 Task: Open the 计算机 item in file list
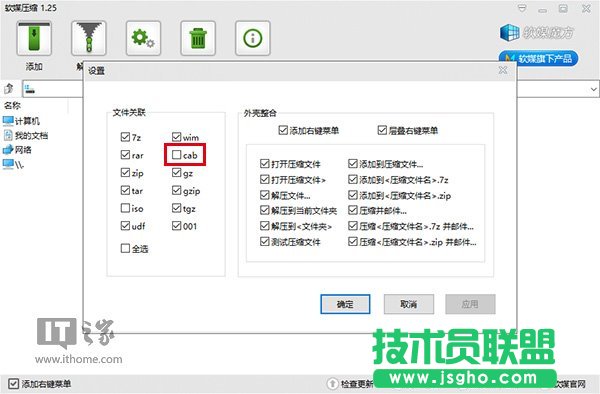click(21, 121)
